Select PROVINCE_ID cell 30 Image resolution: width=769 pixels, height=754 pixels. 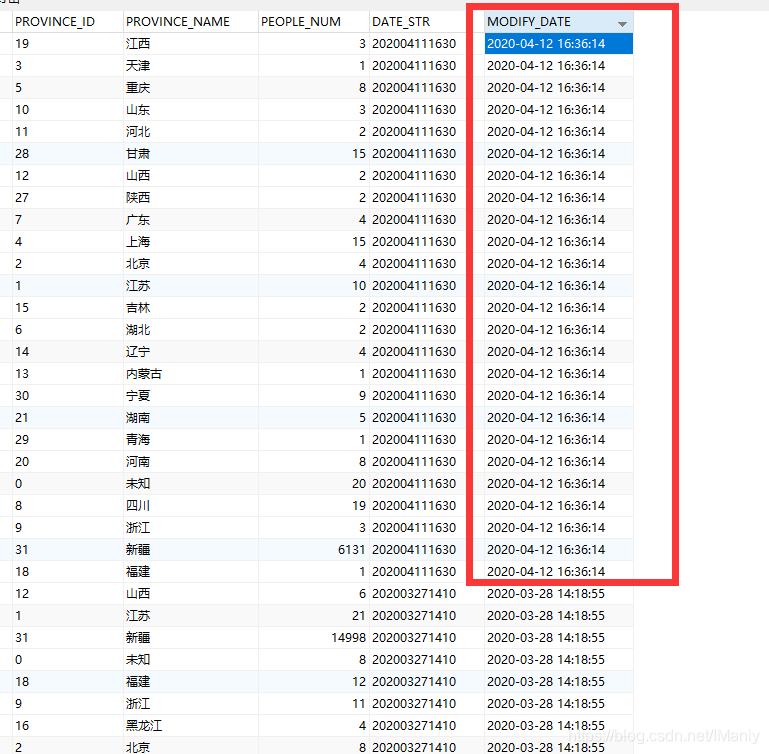(x=68, y=396)
